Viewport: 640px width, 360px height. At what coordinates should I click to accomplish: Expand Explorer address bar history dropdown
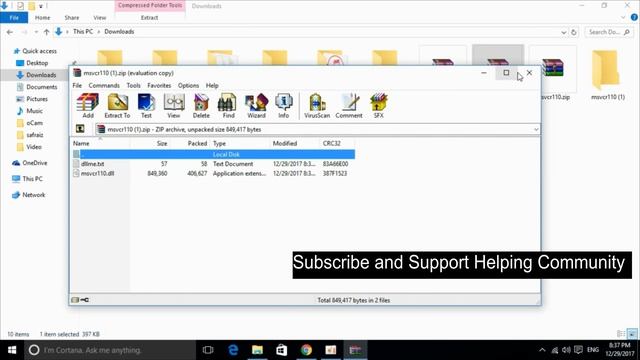click(564, 32)
